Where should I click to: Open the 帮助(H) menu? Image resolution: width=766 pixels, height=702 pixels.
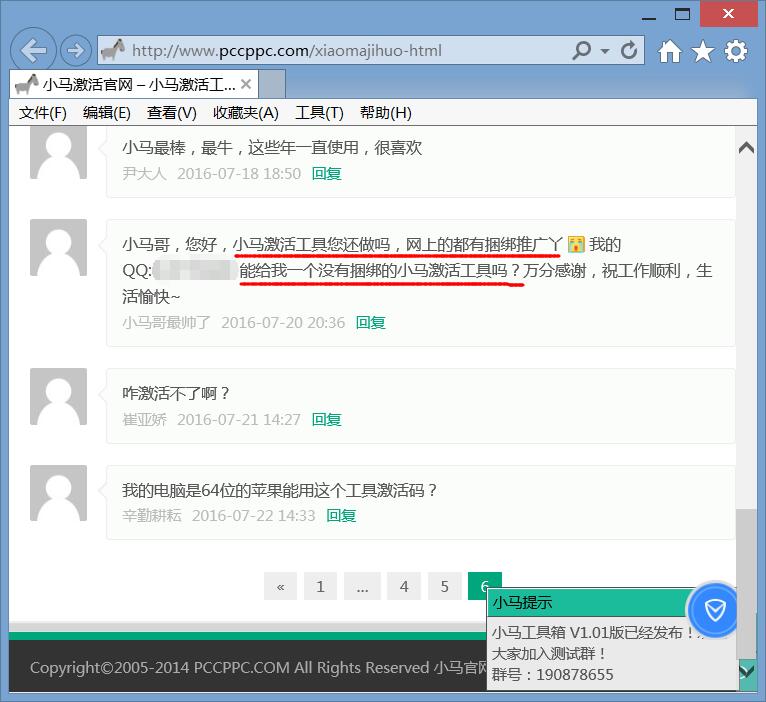(385, 113)
